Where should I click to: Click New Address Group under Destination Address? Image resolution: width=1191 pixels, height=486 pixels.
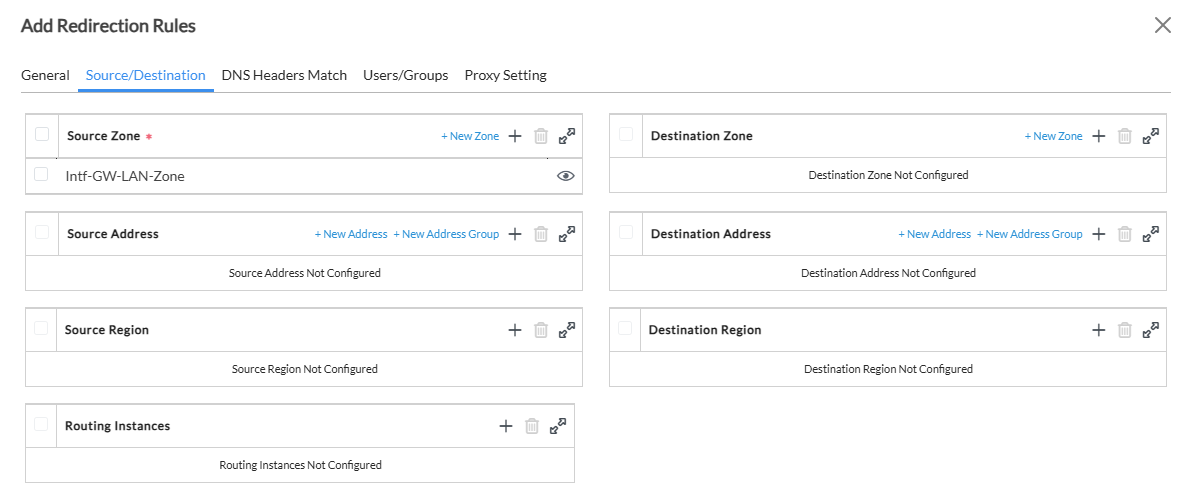1029,234
